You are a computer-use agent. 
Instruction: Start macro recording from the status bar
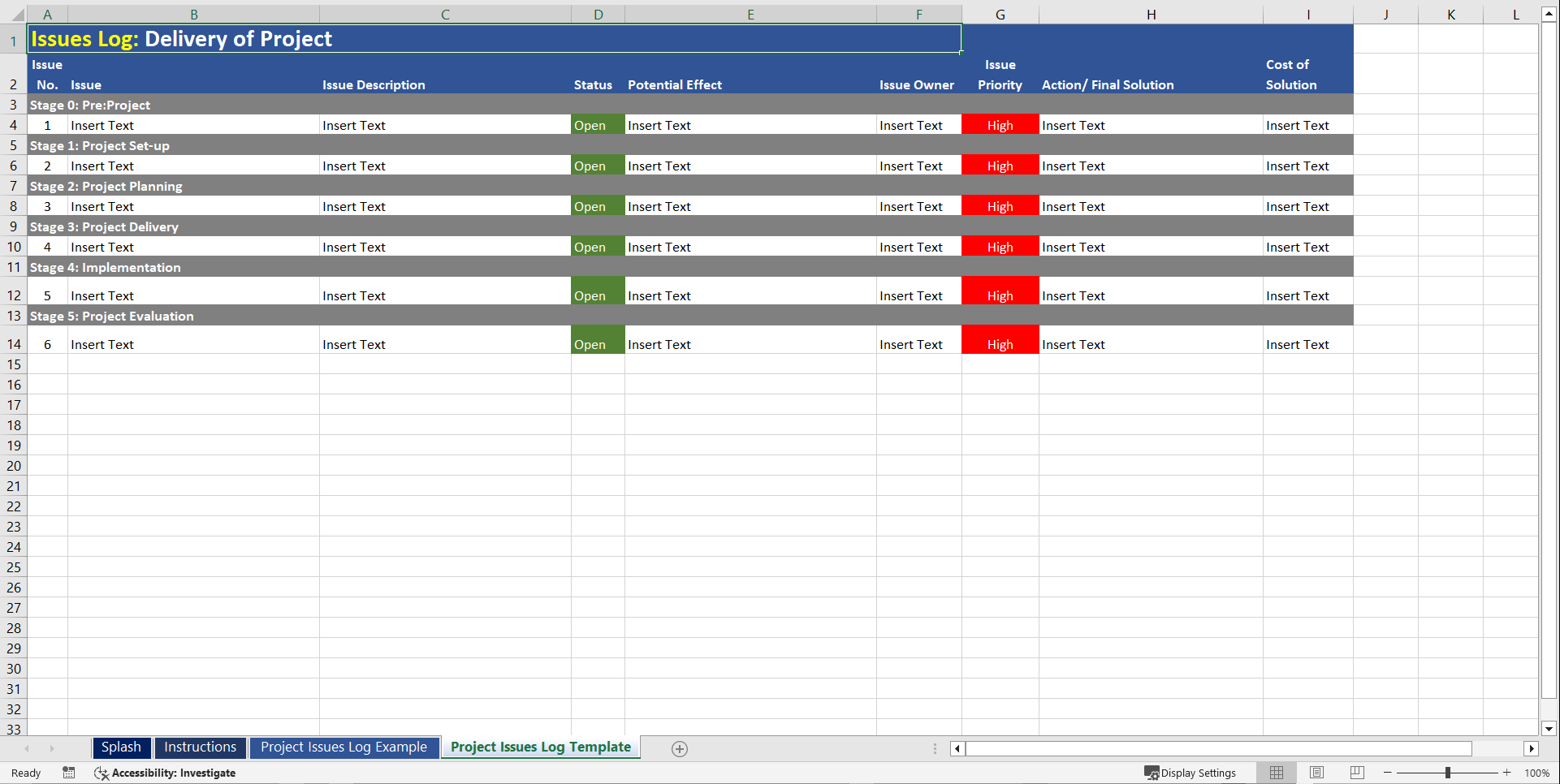[x=69, y=773]
